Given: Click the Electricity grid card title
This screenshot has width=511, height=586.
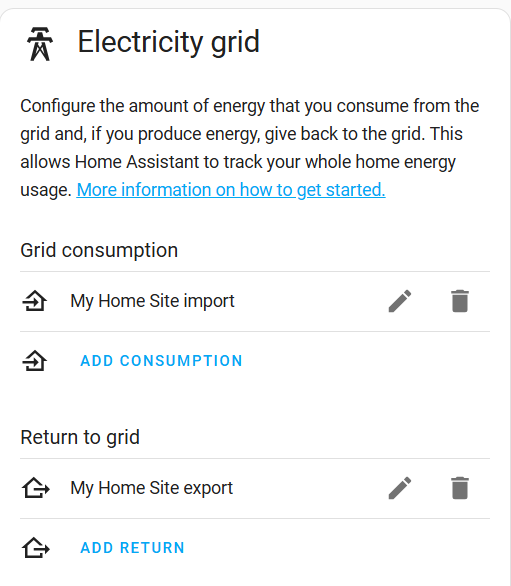Looking at the screenshot, I should (x=169, y=42).
